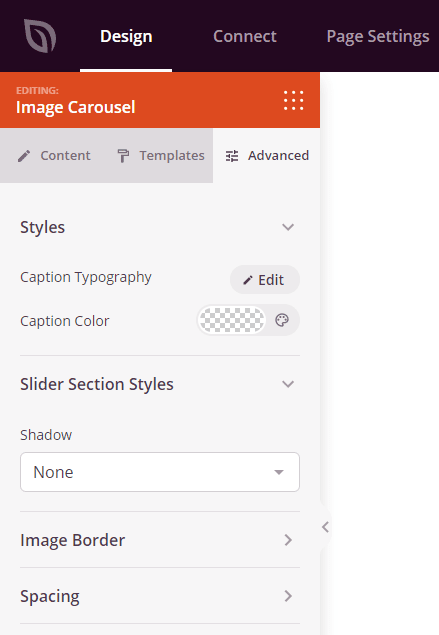This screenshot has width=439, height=635.
Task: Edit the Caption Typography settings
Action: pos(265,279)
